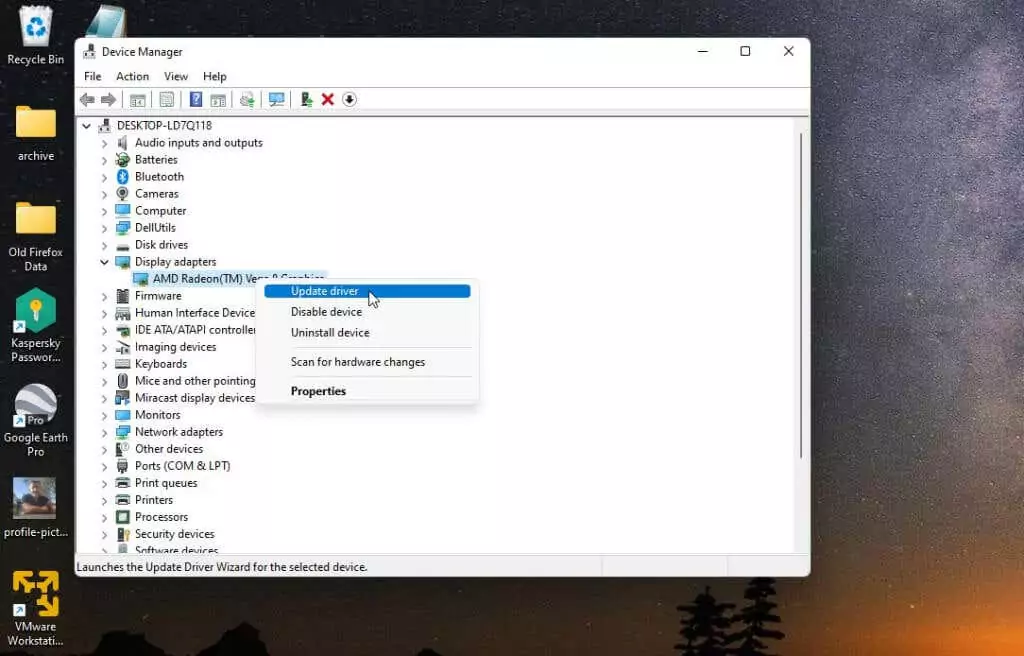Click the Back arrow in the toolbar

pyautogui.click(x=87, y=99)
